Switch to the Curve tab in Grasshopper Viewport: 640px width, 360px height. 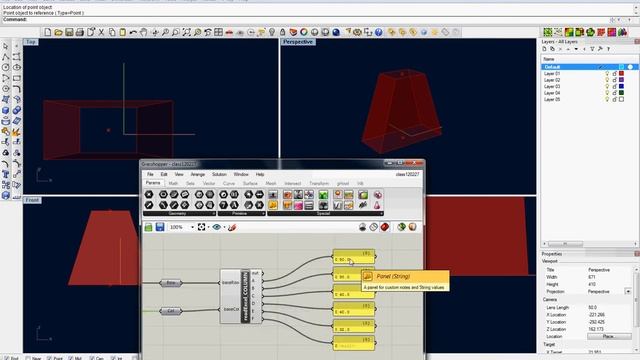(229, 184)
